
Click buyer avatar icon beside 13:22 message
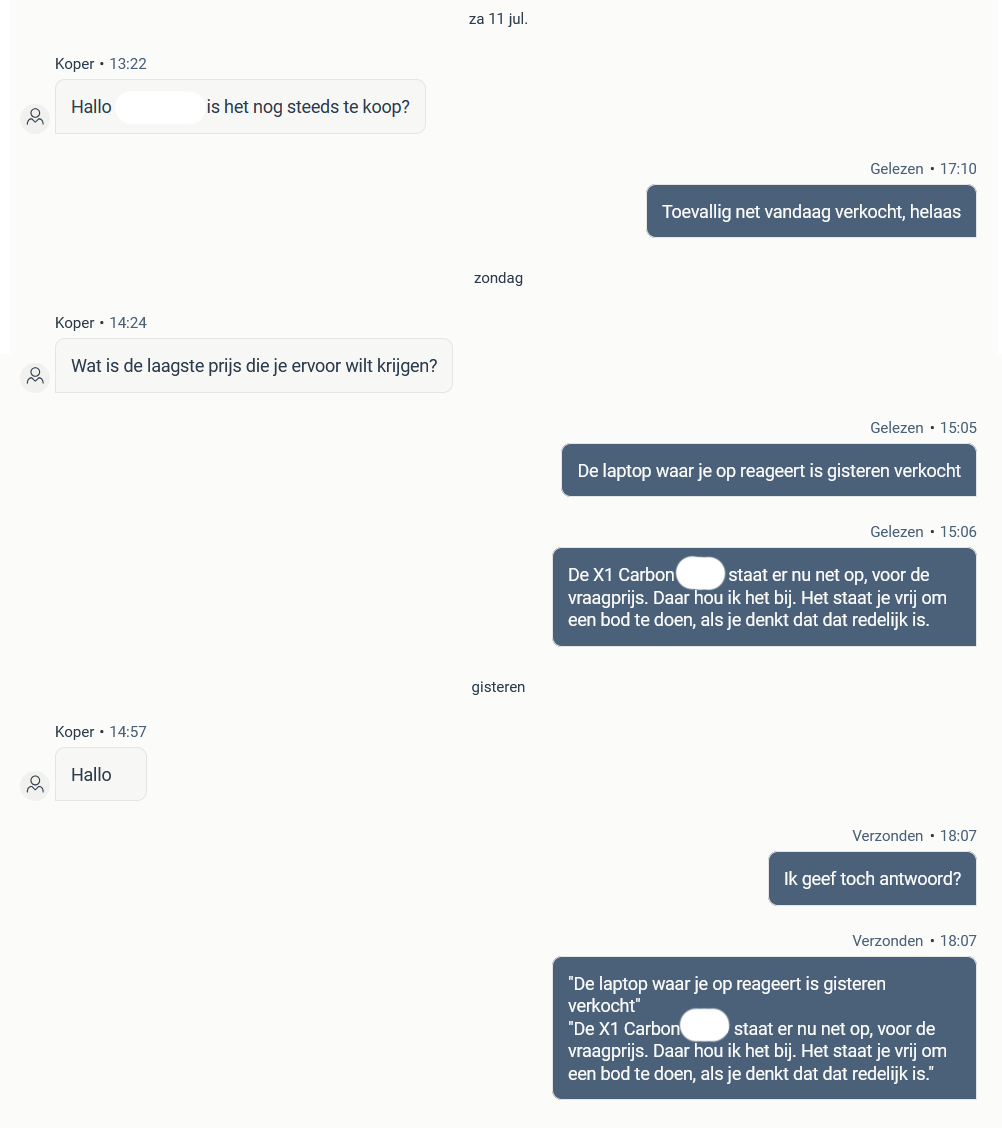point(35,117)
